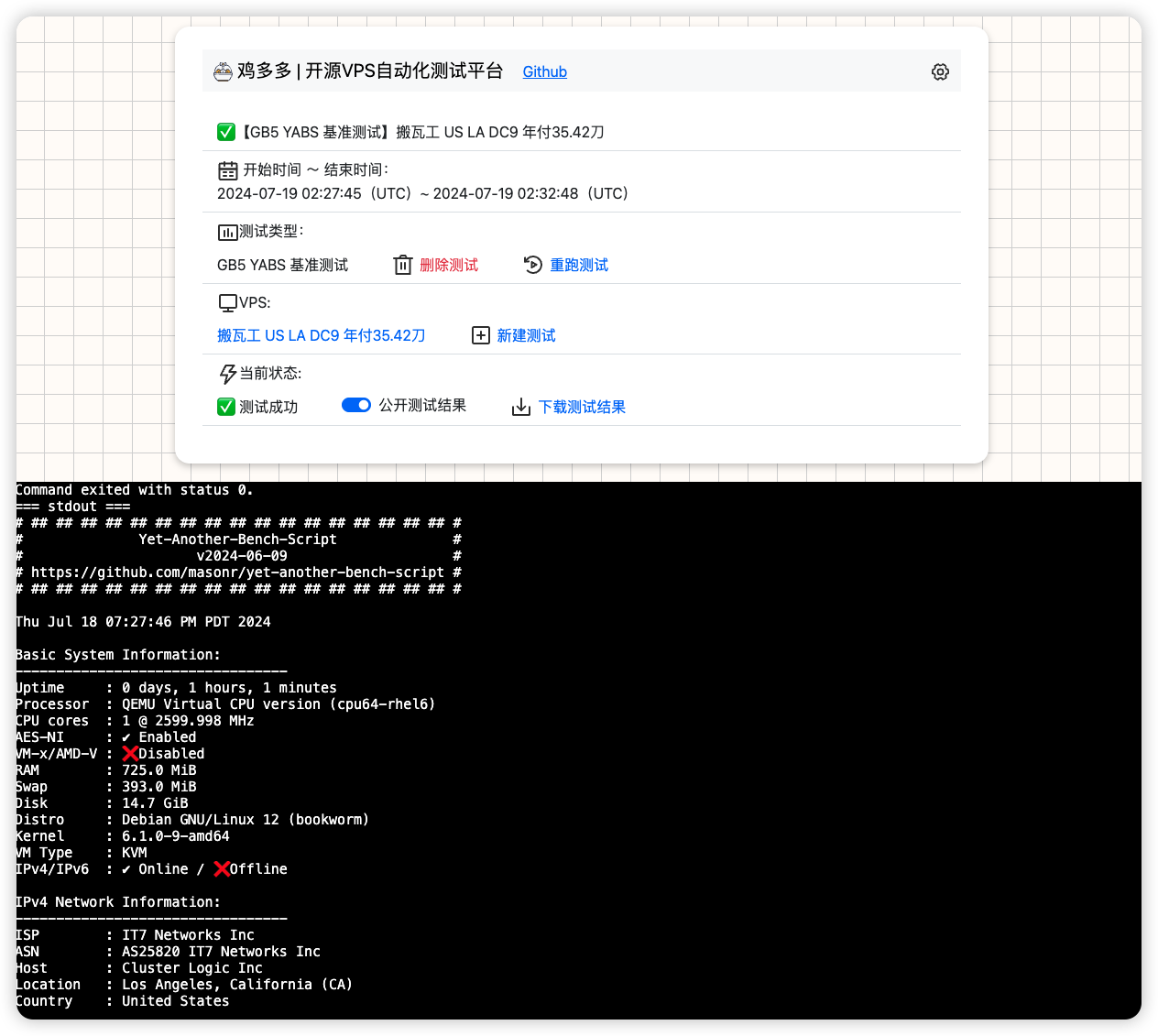This screenshot has height=1036, width=1158.
Task: Select 重跑测试 to rerun the benchmark
Action: [578, 265]
